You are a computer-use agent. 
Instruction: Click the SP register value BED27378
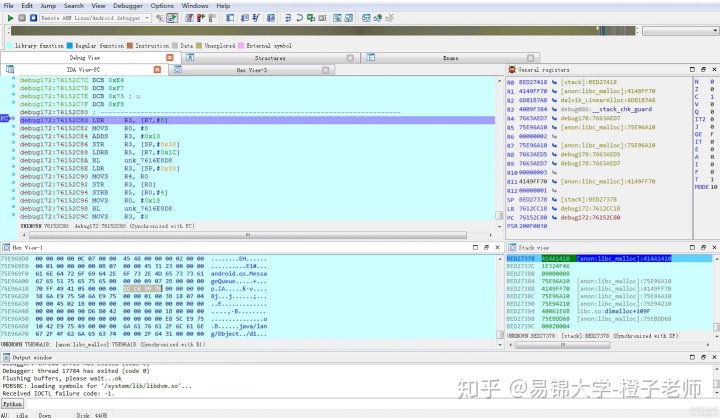(533, 200)
